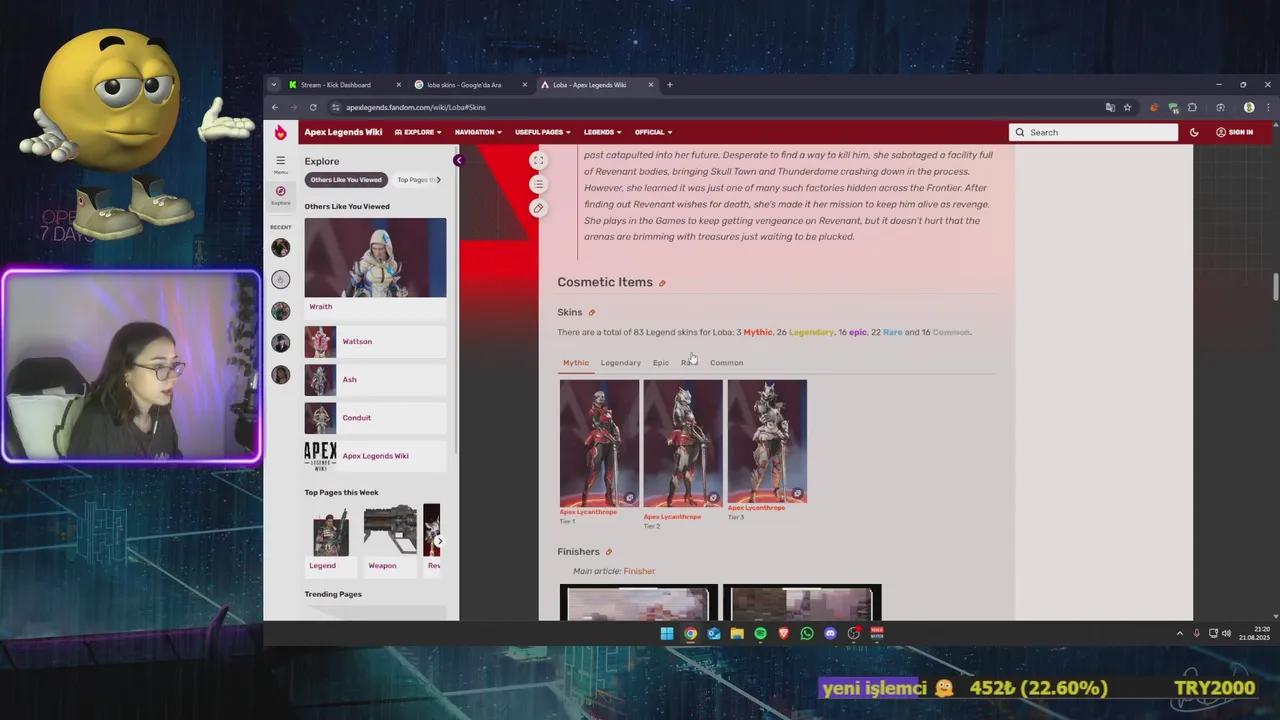Open Chrome profile avatar menu
This screenshot has width=1280, height=720.
pos(1249,107)
